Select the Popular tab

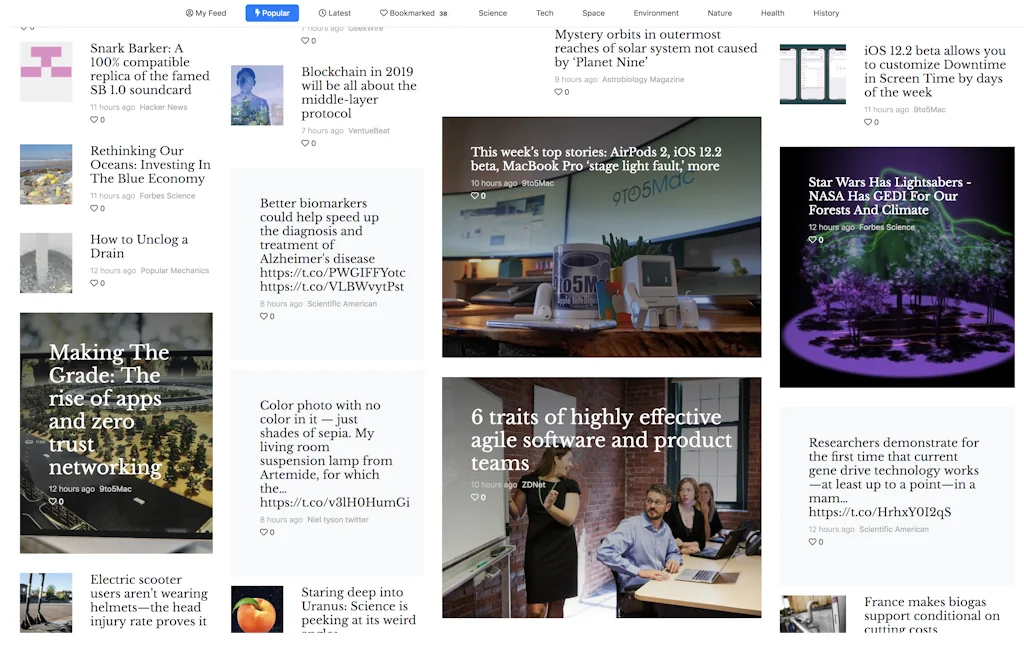click(x=272, y=13)
